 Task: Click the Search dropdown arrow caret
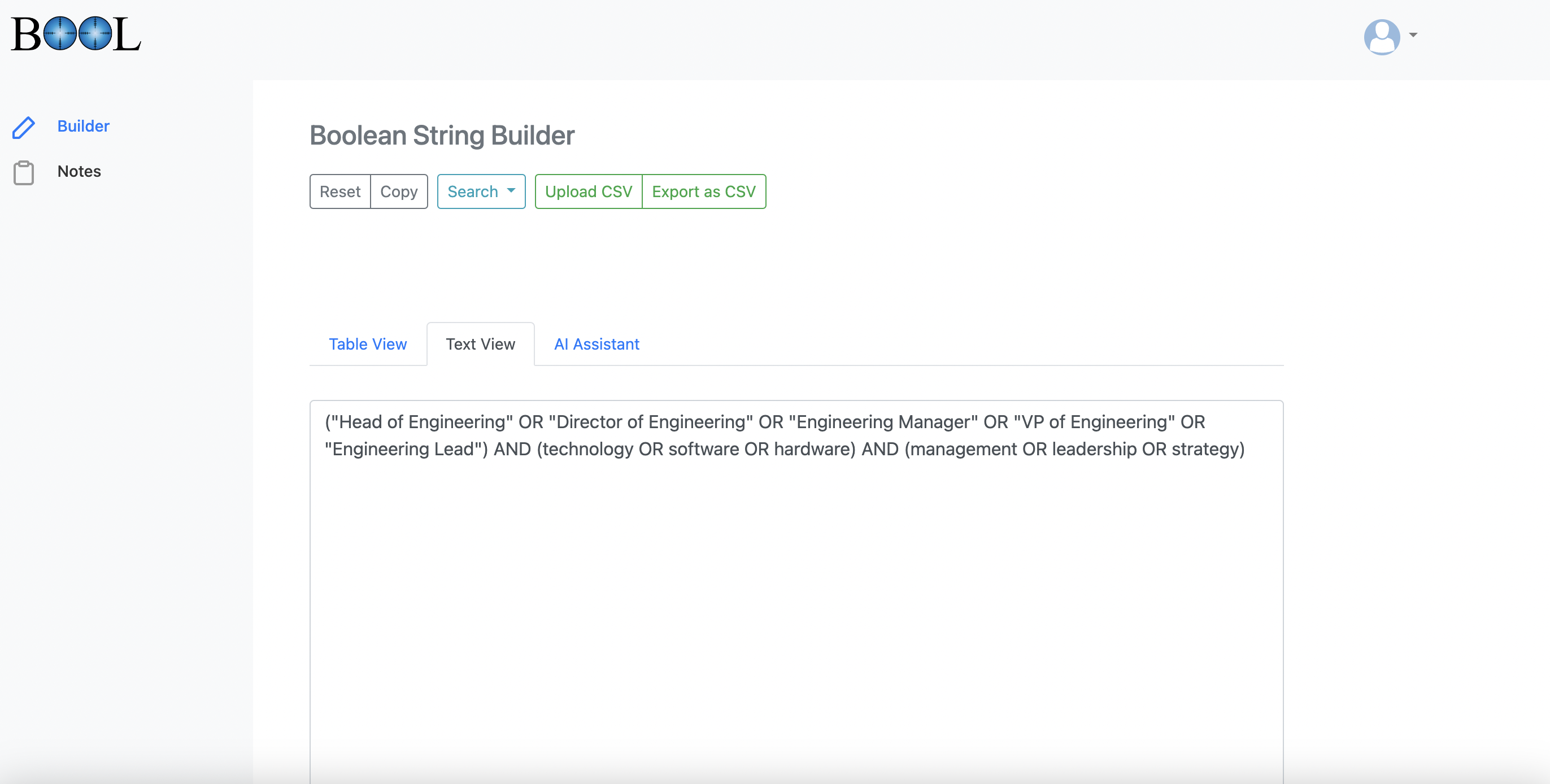pyautogui.click(x=511, y=191)
